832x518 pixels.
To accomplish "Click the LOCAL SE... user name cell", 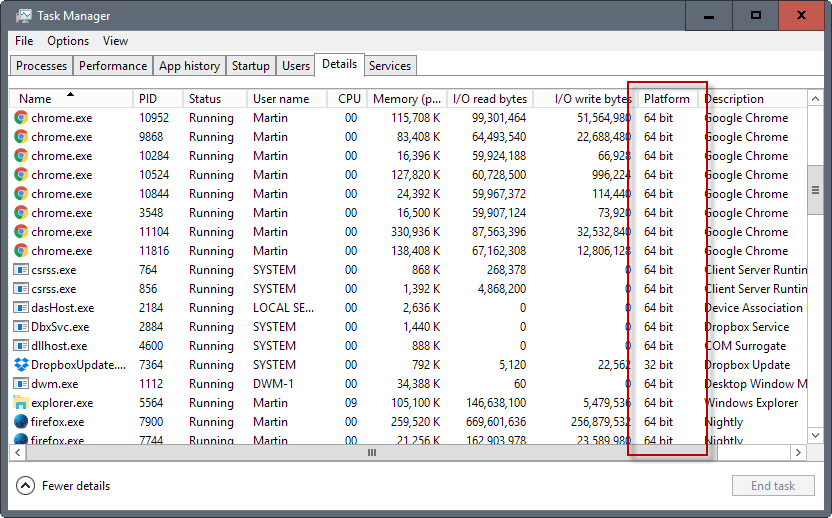I will 283,308.
